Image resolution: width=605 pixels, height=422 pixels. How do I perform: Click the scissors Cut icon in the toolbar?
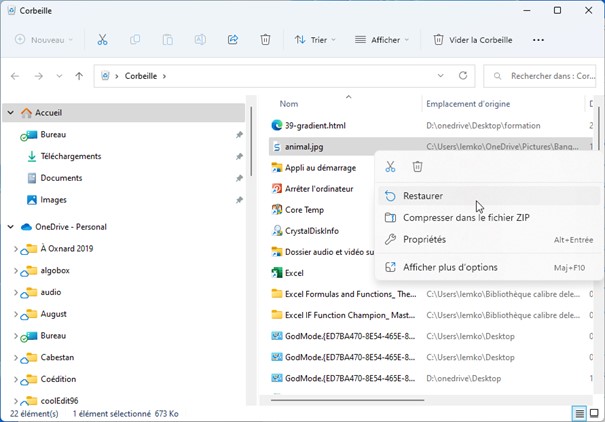(102, 40)
